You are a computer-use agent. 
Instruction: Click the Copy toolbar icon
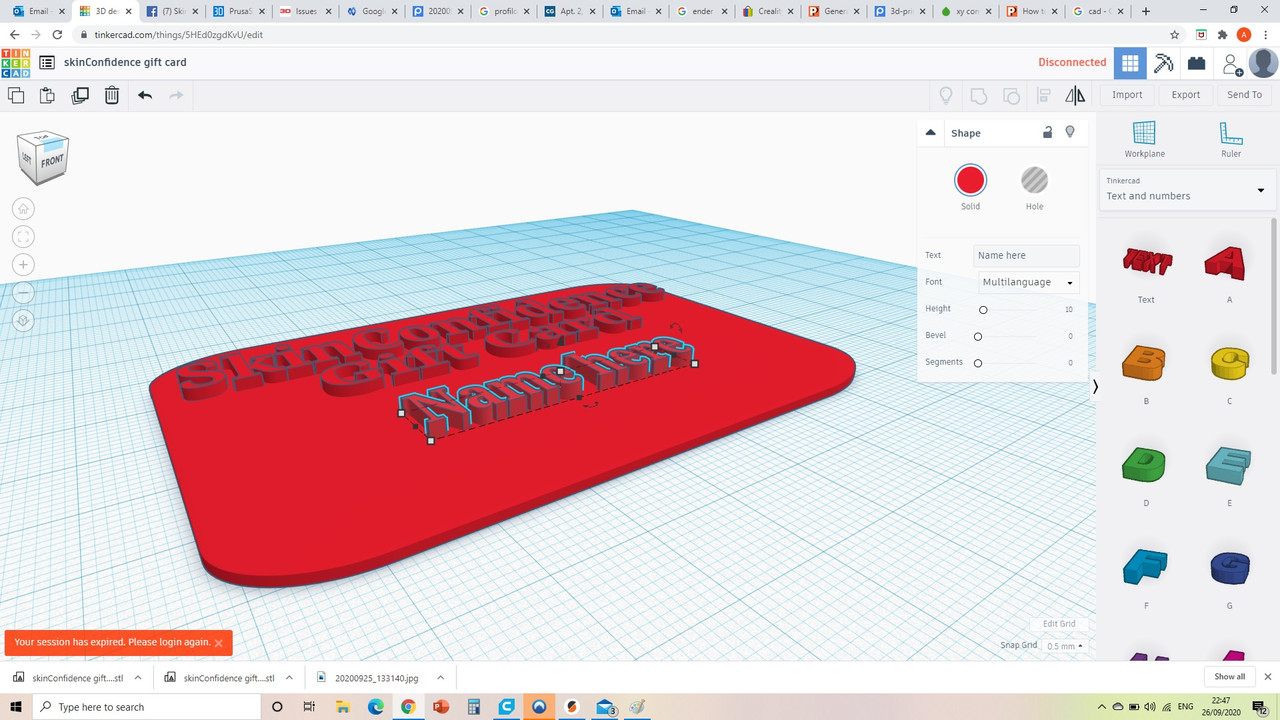(16, 95)
